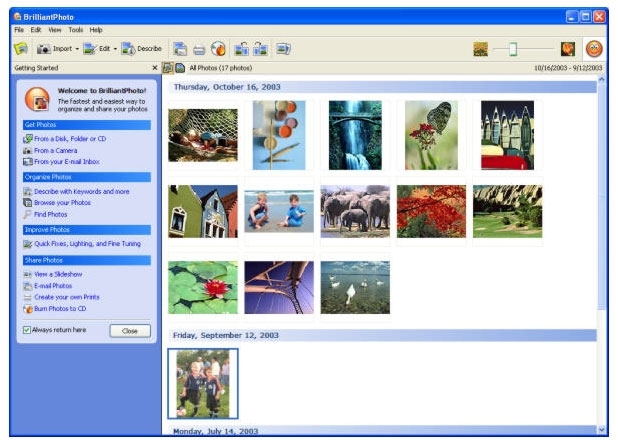Viewport: 618px width, 443px height.
Task: Click the Edit photo button
Action: 97,49
